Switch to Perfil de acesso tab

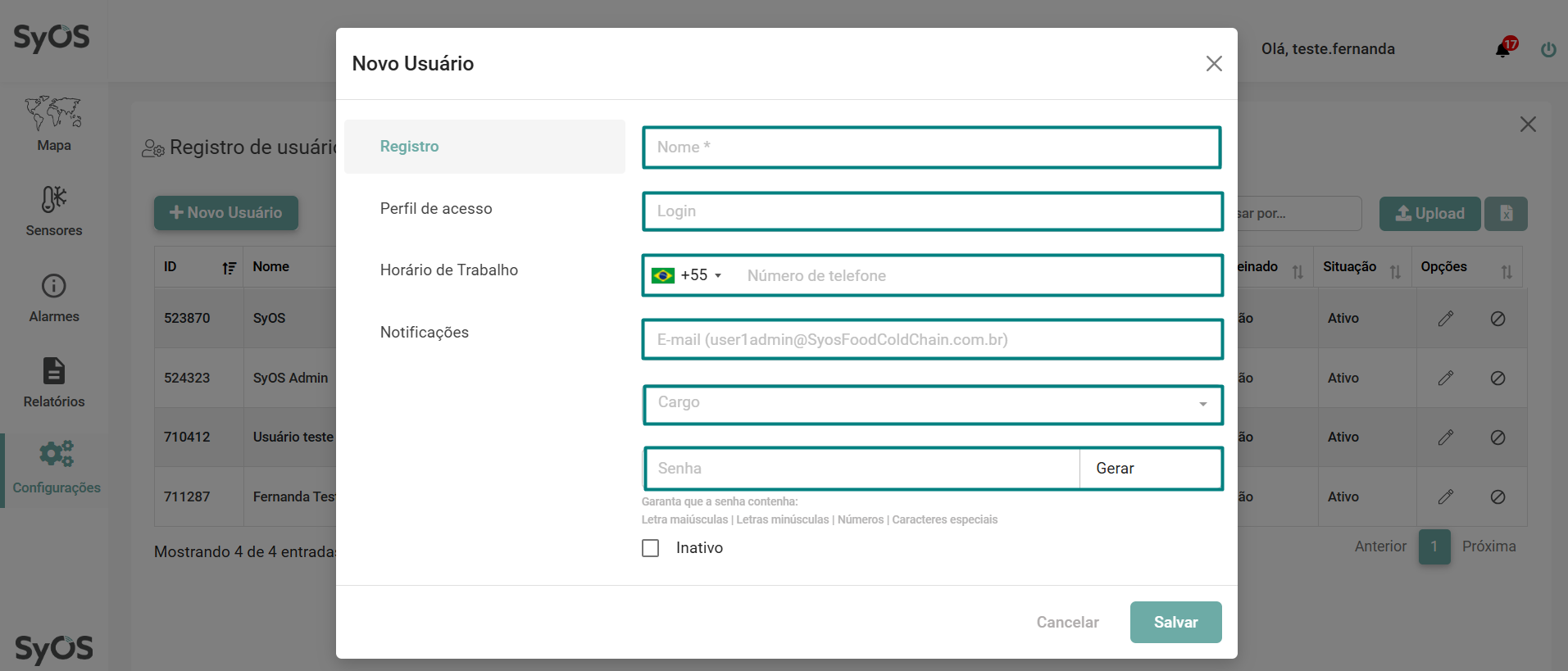(x=436, y=209)
